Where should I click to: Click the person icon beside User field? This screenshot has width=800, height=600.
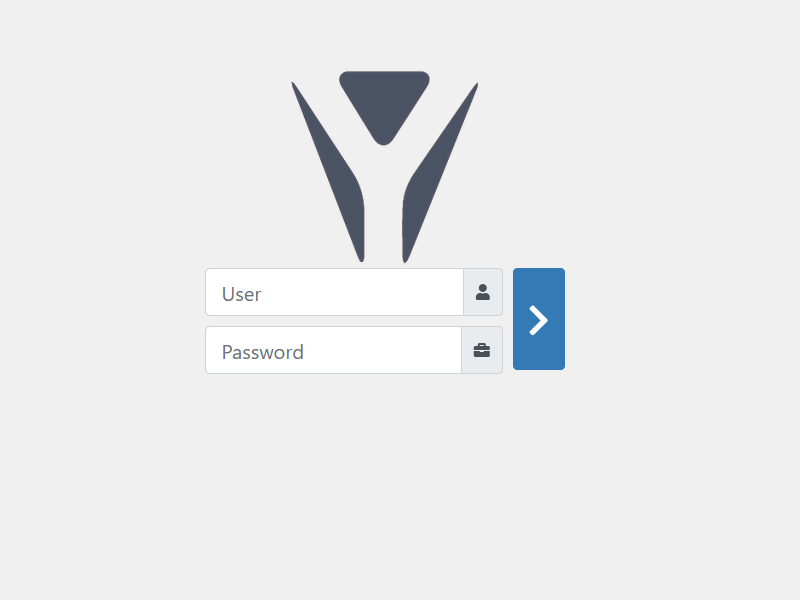coord(483,292)
